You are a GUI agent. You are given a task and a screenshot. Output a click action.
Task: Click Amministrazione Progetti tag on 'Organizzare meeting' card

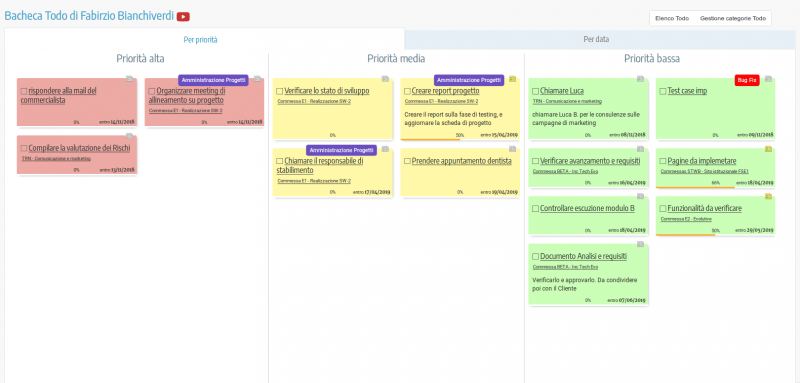[x=213, y=80]
